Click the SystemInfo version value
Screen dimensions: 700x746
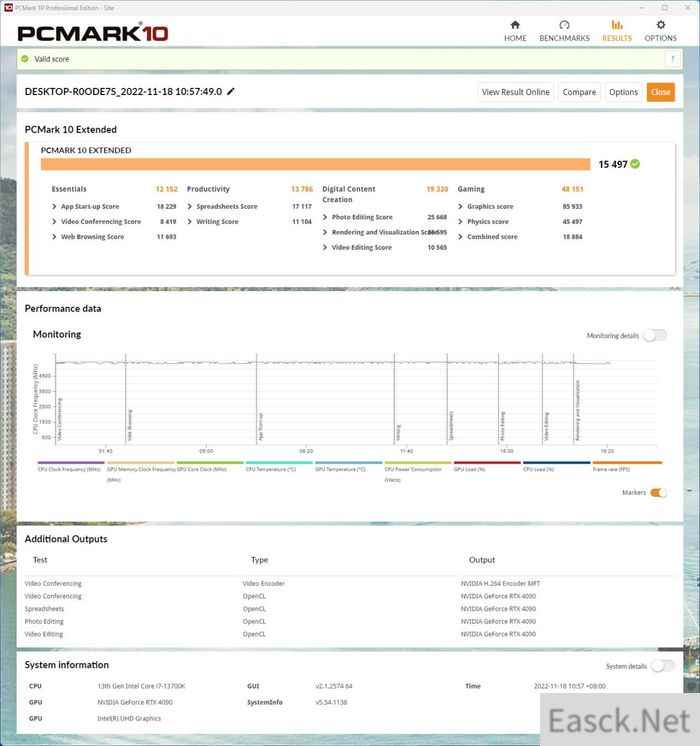click(331, 702)
